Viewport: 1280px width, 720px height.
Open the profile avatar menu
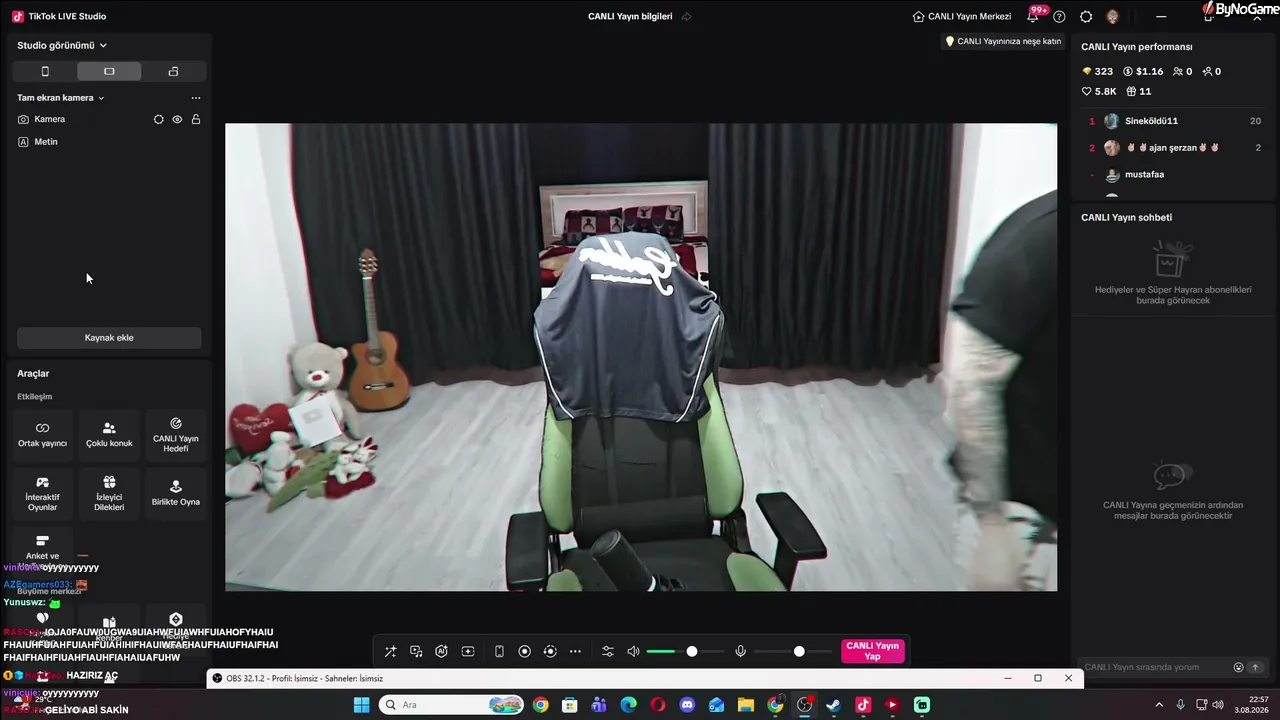click(1113, 16)
